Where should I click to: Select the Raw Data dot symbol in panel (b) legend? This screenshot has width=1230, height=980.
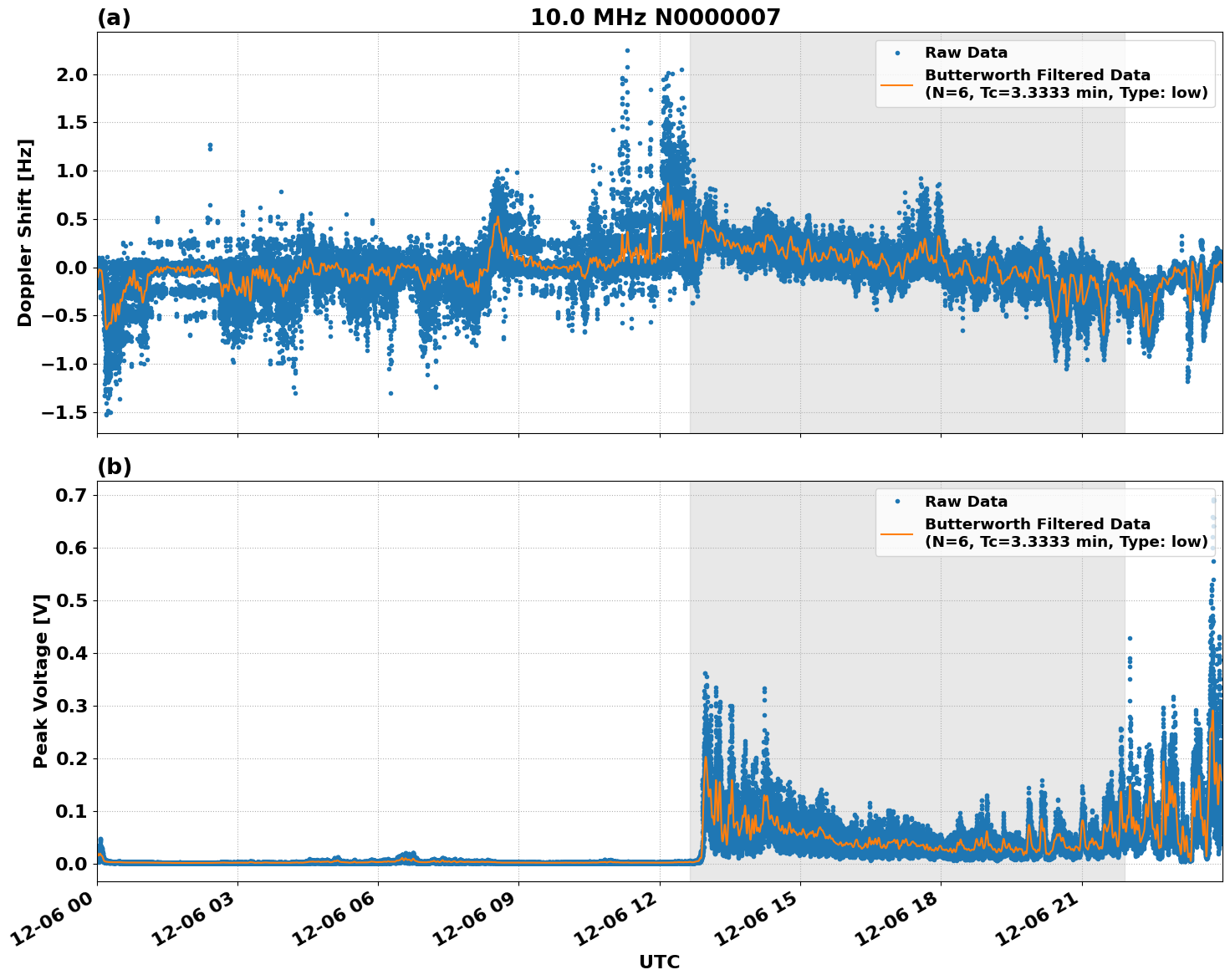899,500
